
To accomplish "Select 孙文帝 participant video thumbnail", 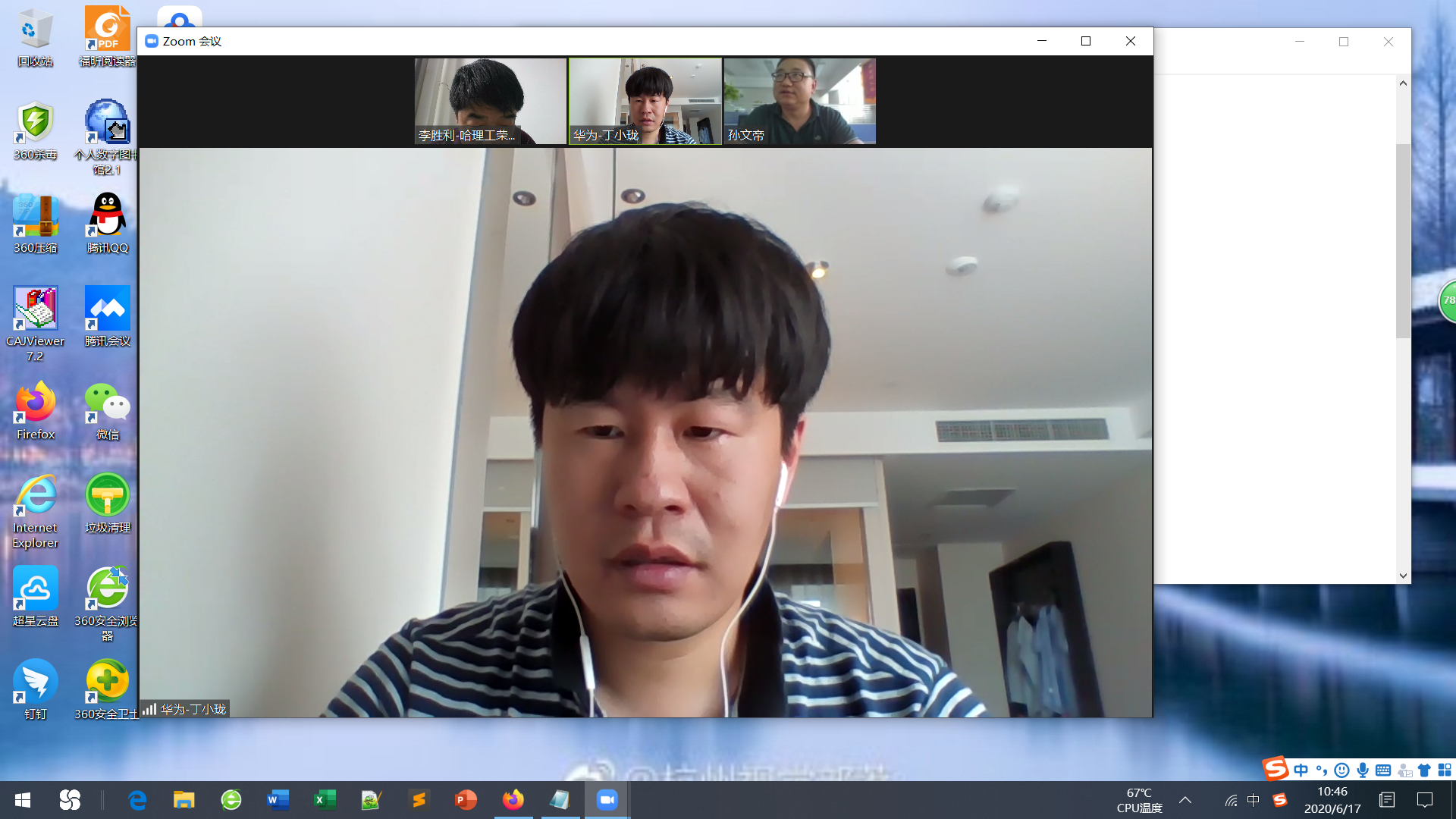I will [x=800, y=101].
